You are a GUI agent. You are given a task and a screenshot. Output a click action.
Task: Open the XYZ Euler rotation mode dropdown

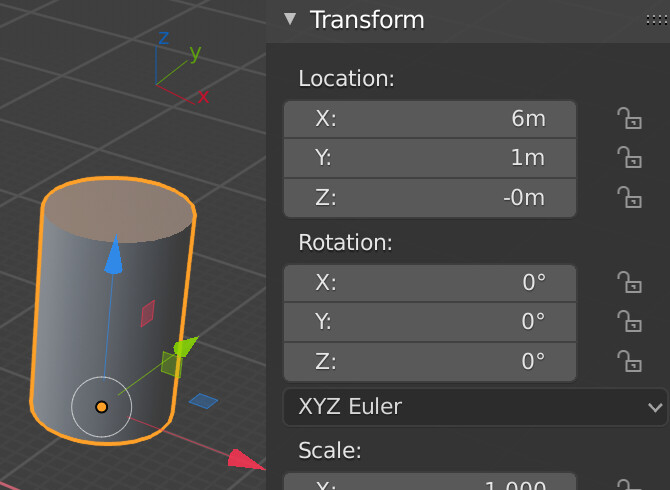(x=475, y=407)
